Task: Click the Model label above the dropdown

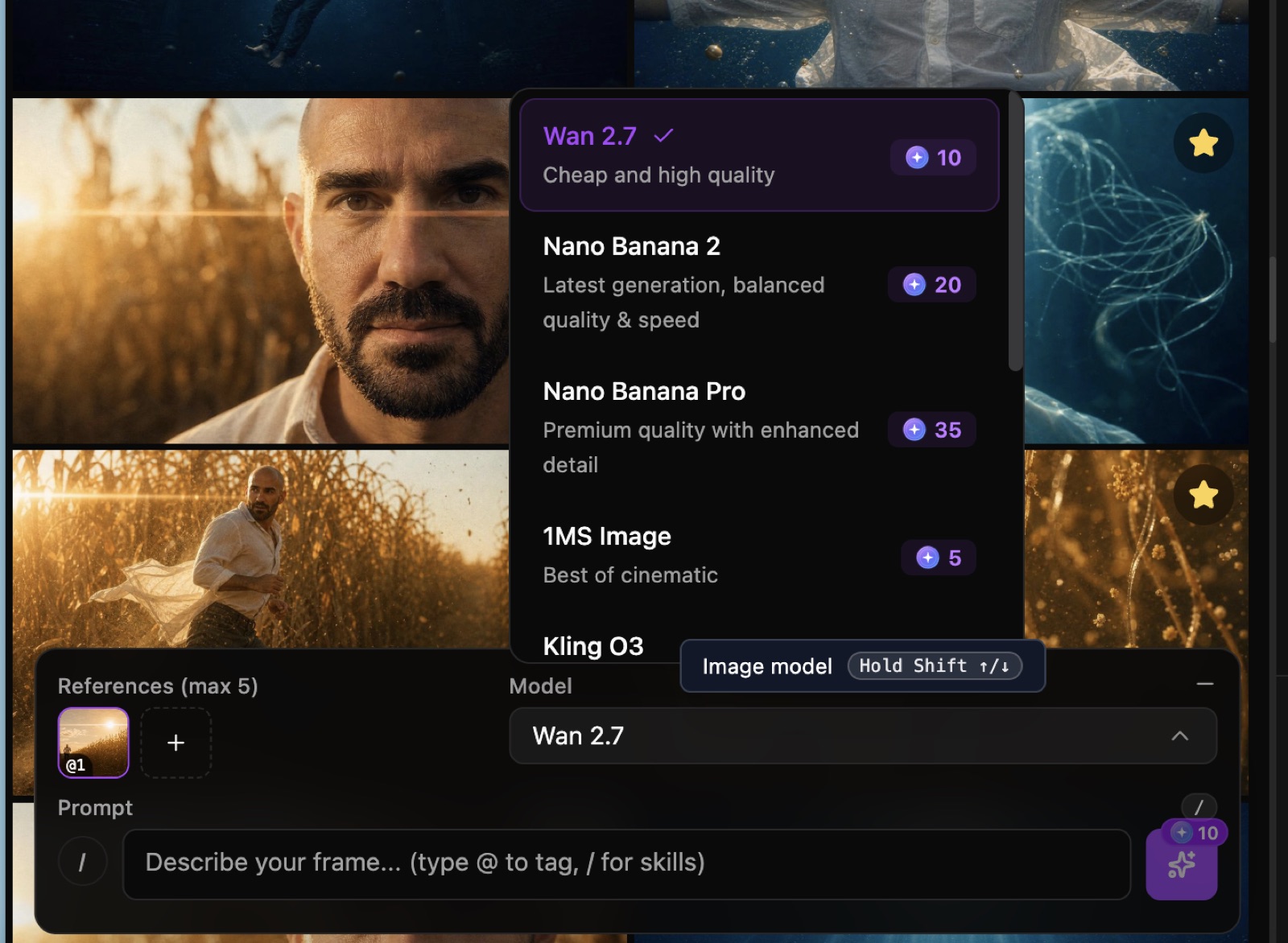Action: click(x=540, y=686)
